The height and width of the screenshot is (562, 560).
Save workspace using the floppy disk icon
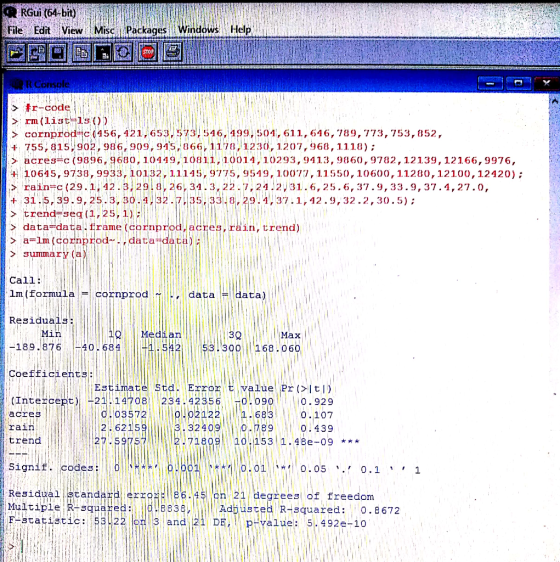58,53
